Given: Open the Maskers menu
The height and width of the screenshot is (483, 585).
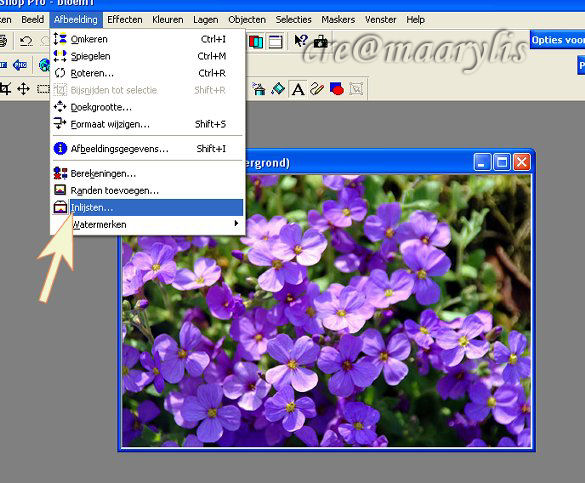Looking at the screenshot, I should (x=338, y=19).
